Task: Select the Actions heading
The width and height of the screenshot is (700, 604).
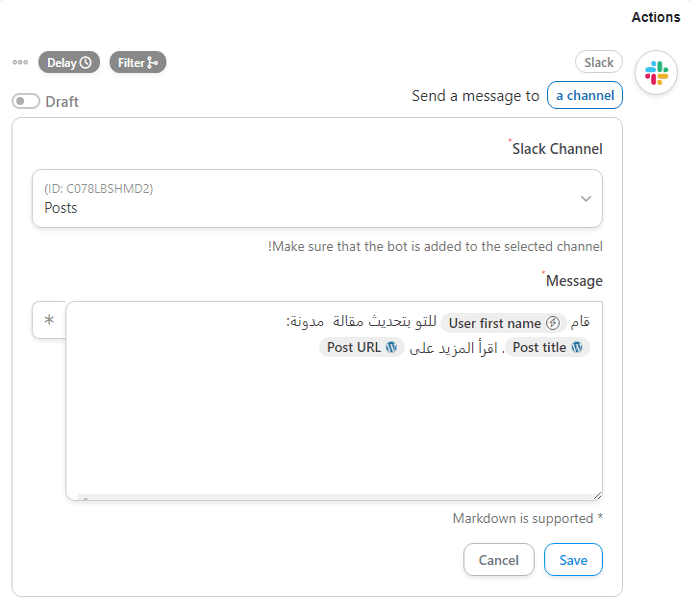Action: click(x=656, y=17)
